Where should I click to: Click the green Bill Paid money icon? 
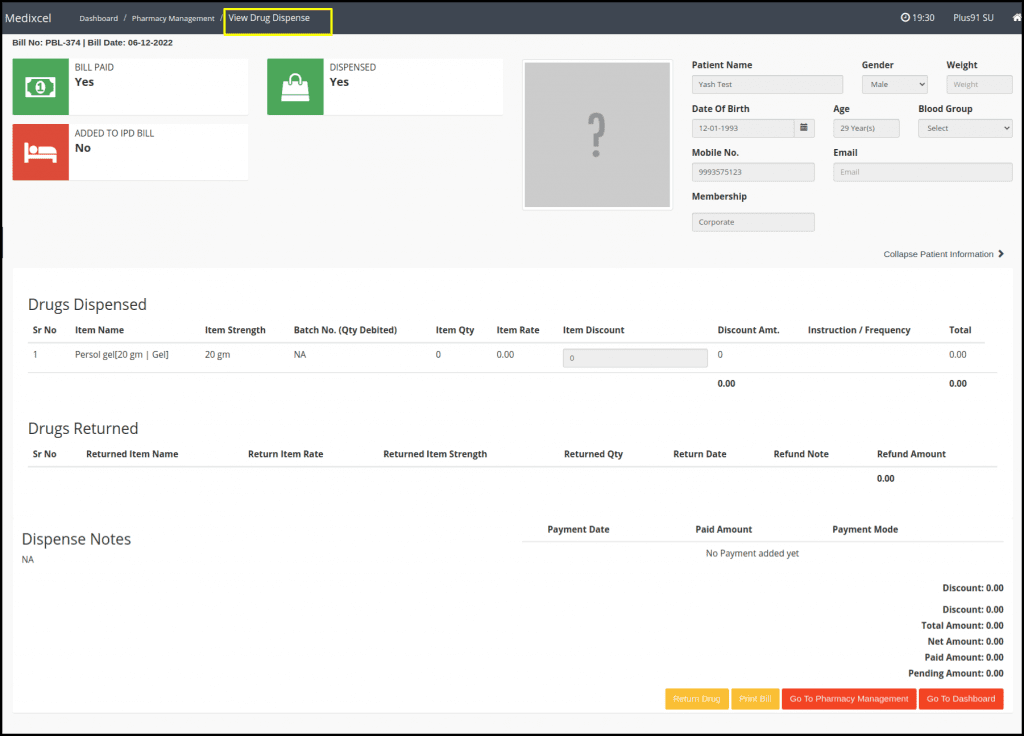[40, 87]
